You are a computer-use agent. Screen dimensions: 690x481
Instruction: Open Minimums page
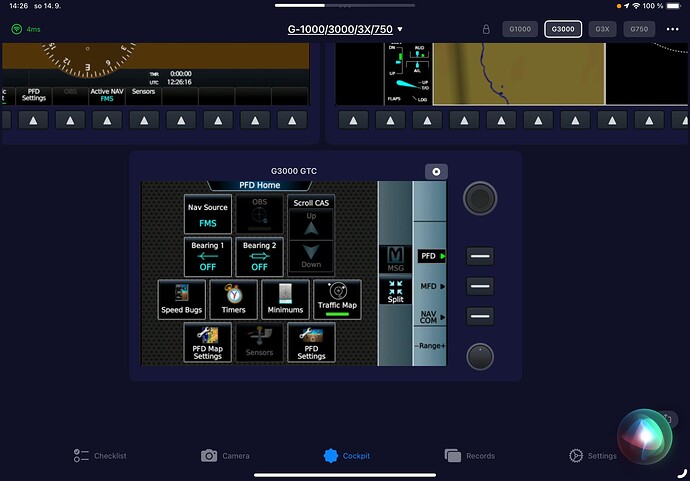[285, 300]
